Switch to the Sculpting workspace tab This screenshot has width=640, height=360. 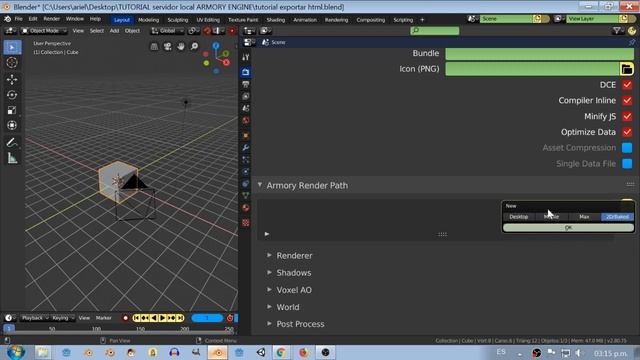pyautogui.click(x=178, y=20)
